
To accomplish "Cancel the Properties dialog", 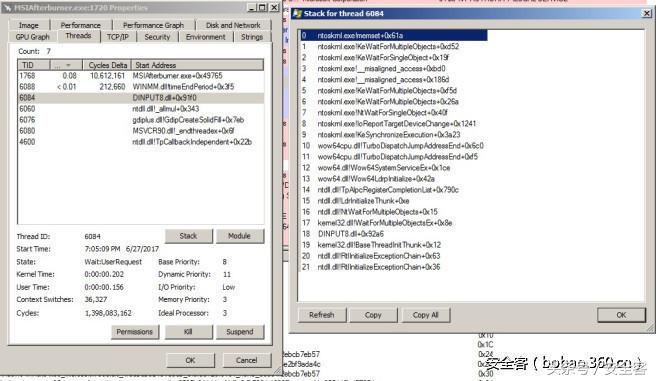I will pos(246,360).
